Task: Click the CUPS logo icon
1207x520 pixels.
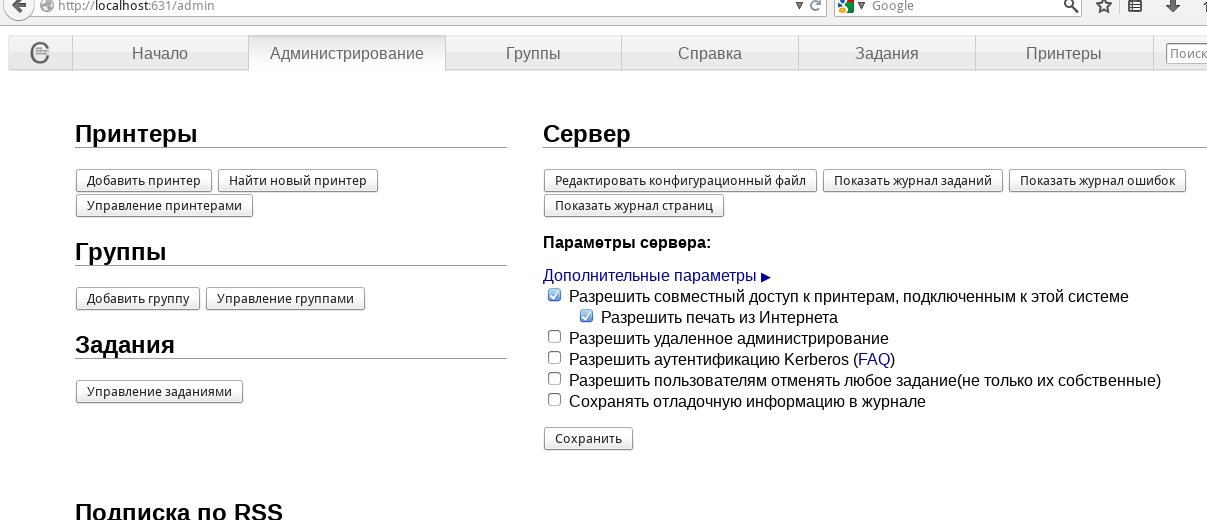Action: 40,54
